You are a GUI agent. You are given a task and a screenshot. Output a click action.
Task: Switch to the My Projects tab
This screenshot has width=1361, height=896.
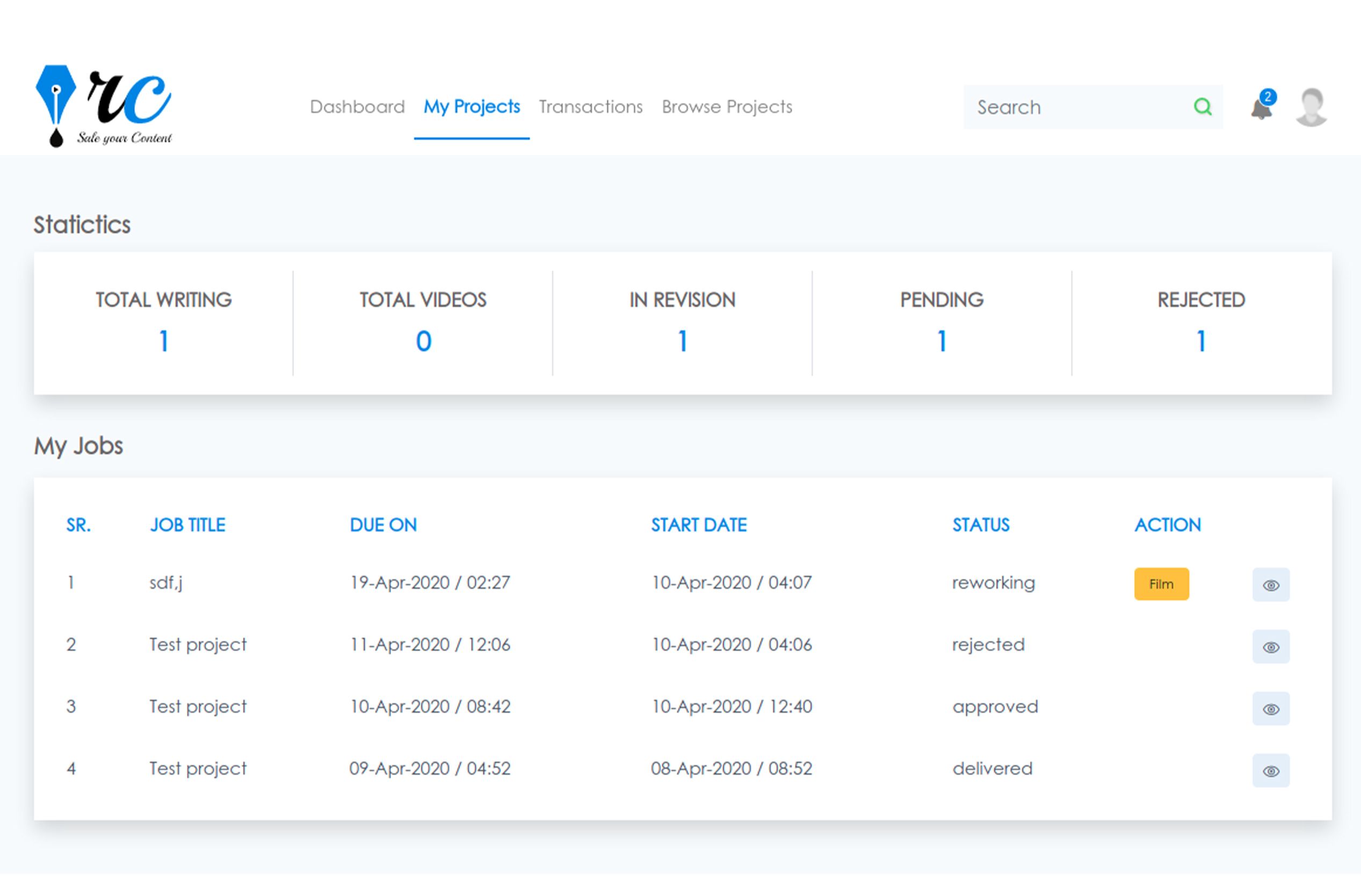tap(471, 107)
